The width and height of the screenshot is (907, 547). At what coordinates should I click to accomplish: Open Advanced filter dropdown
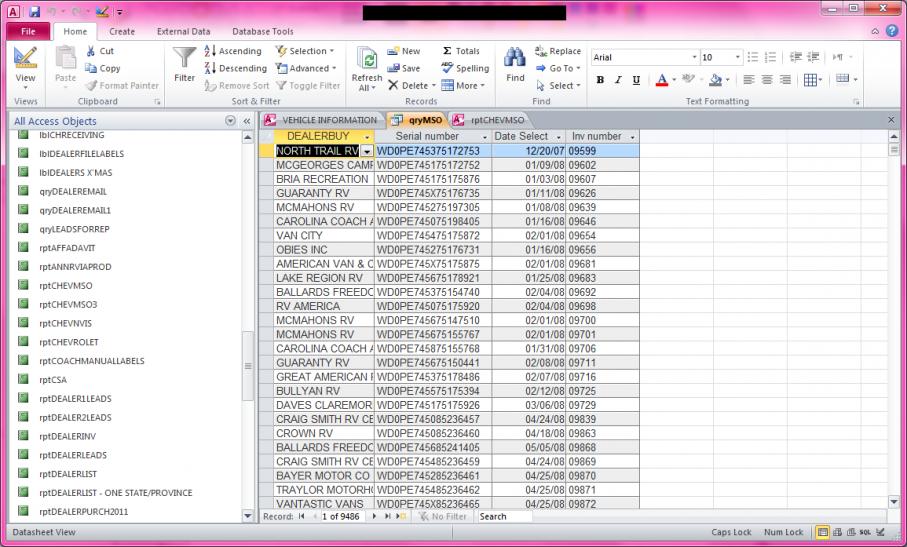pos(306,68)
